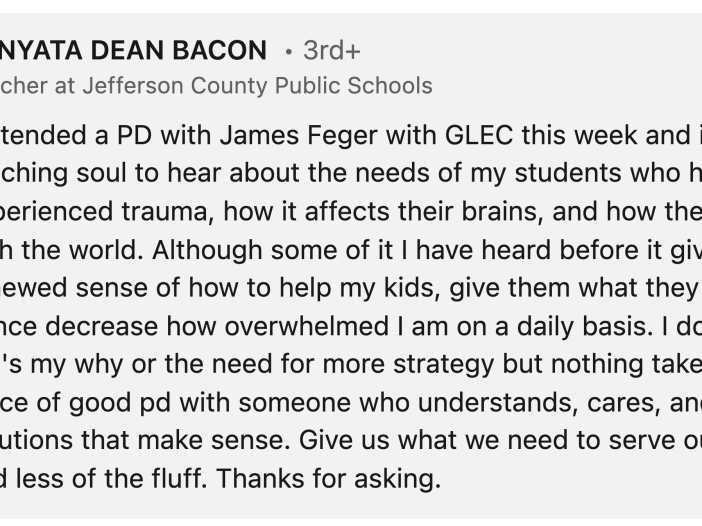Open the DEAN BACON commenter profile name
This screenshot has height=526, width=702.
click(x=133, y=50)
